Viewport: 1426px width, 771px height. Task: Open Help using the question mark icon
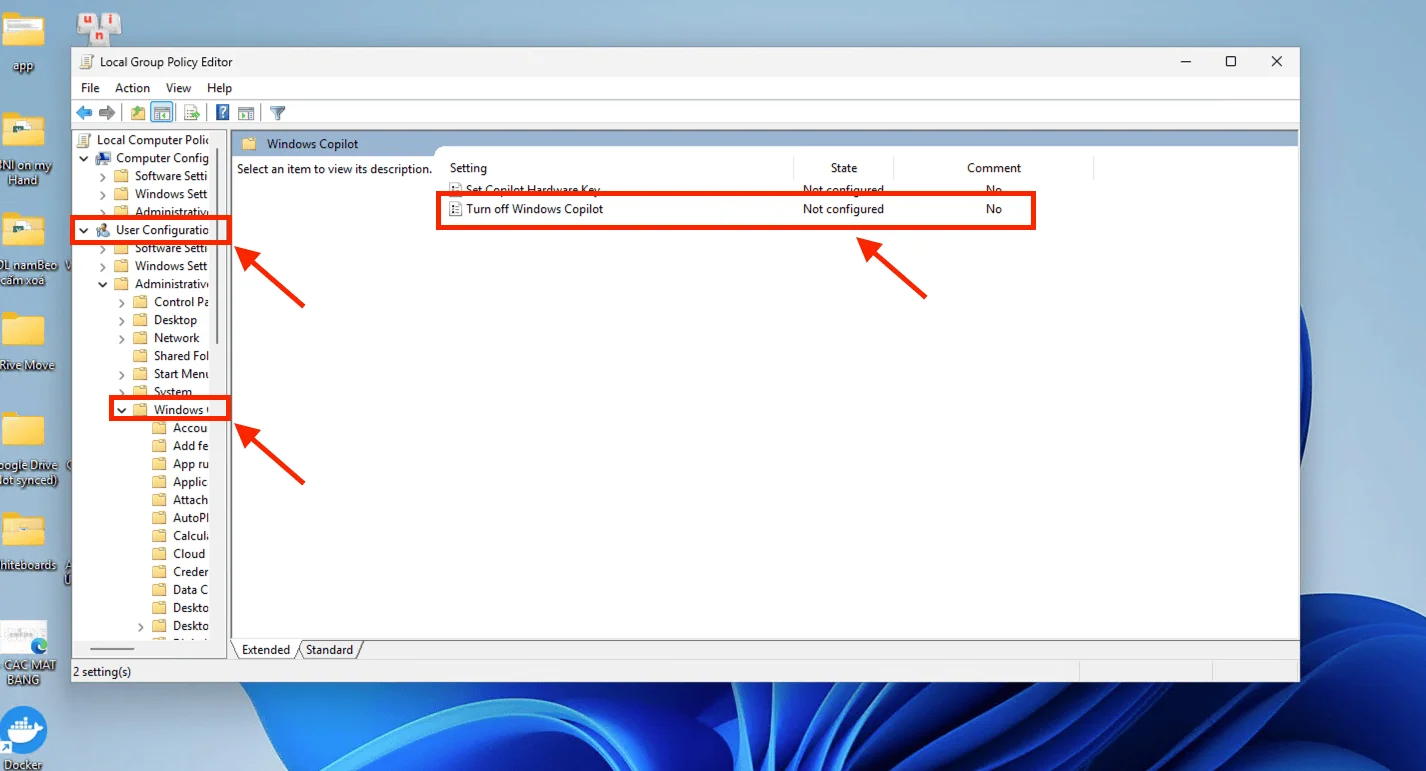point(221,112)
